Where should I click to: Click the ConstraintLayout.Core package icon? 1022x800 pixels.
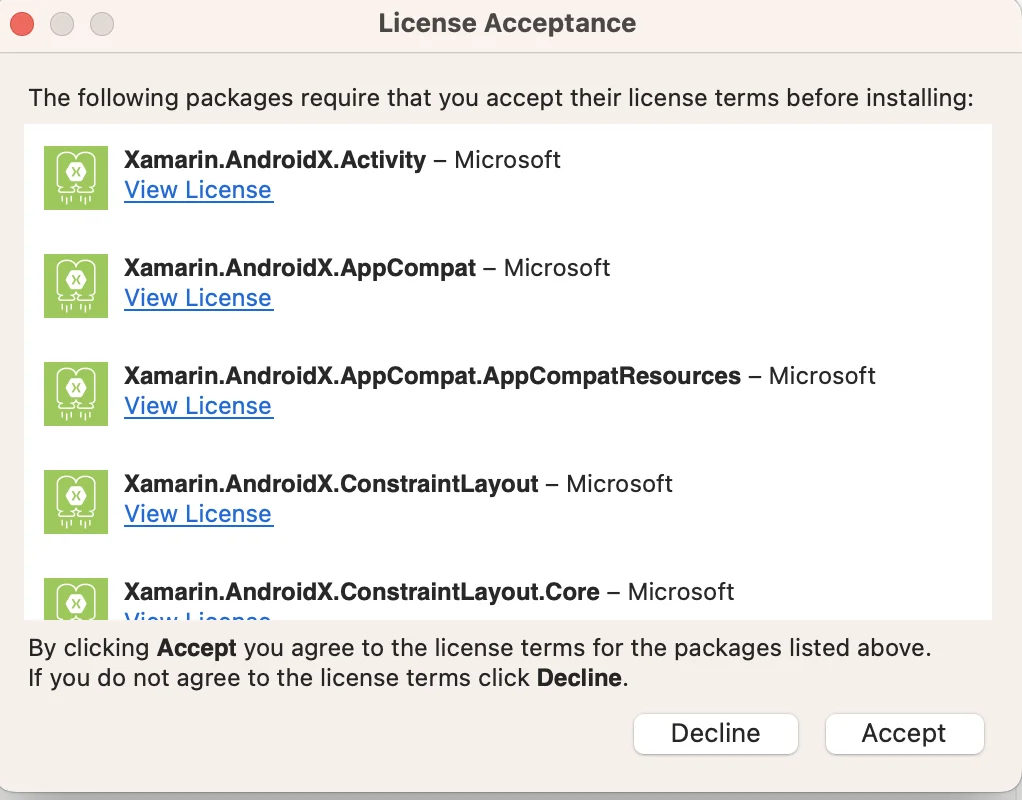tap(76, 598)
